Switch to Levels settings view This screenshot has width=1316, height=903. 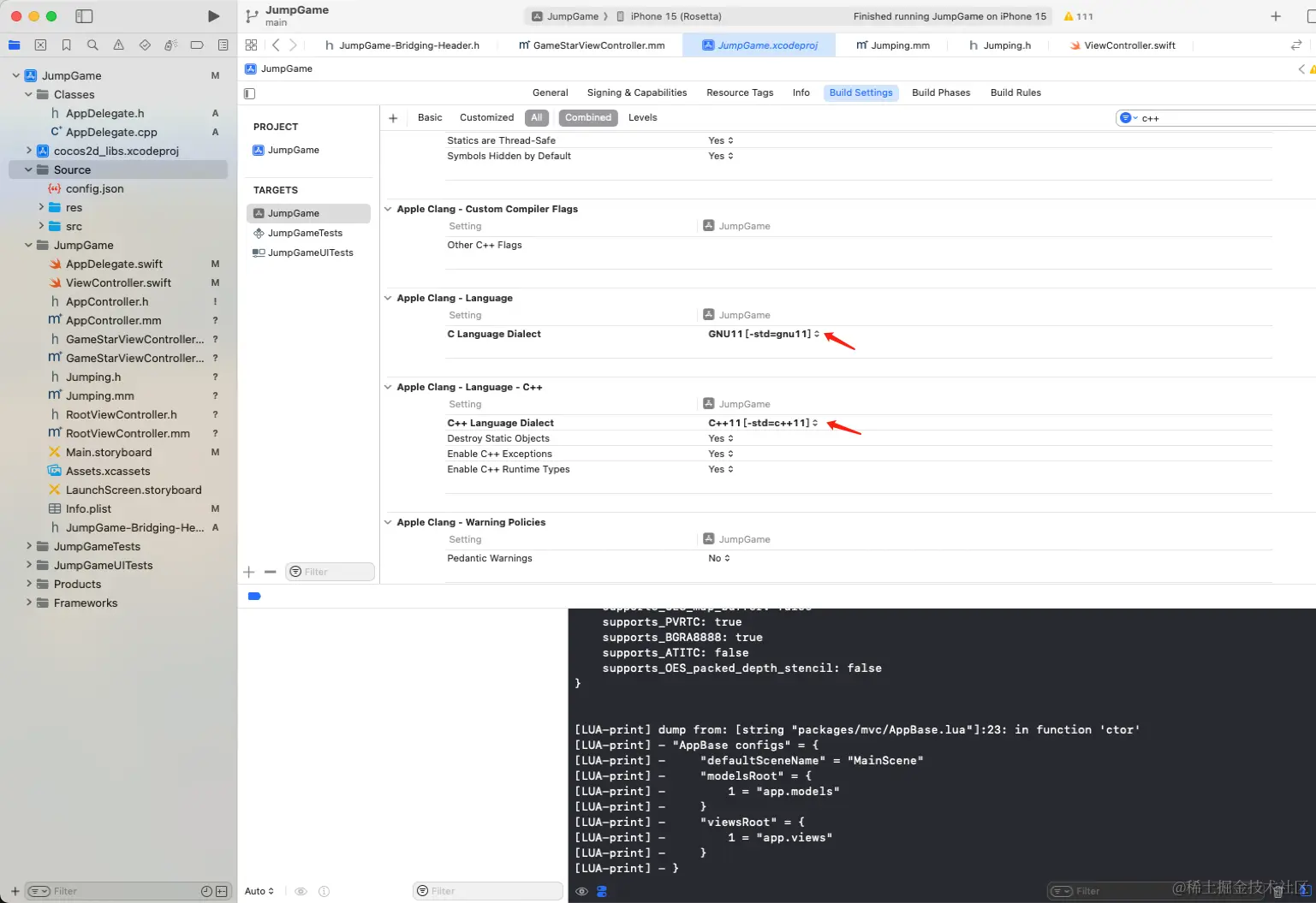click(642, 118)
